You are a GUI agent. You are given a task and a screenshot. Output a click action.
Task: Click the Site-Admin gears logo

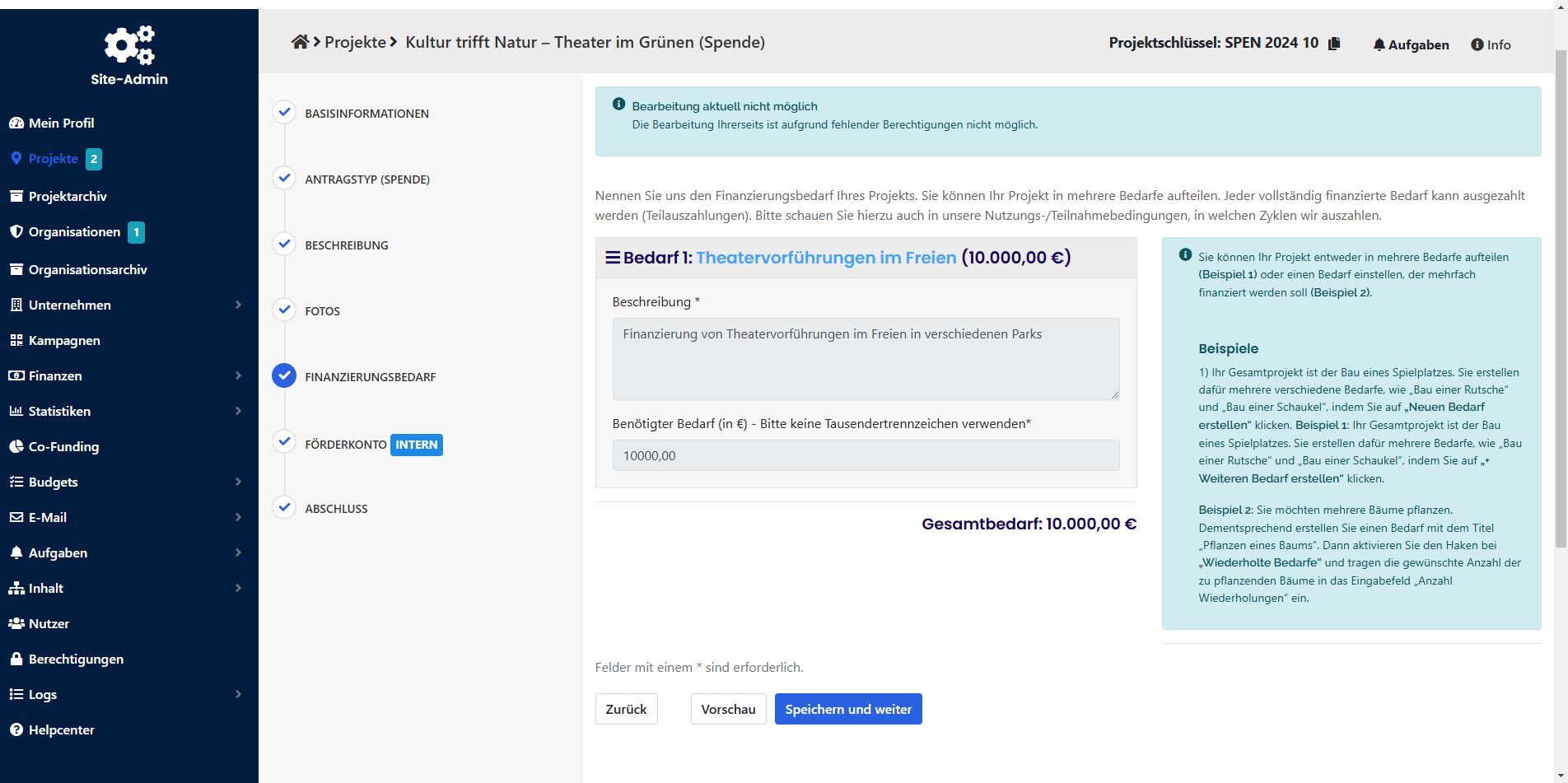tap(129, 45)
